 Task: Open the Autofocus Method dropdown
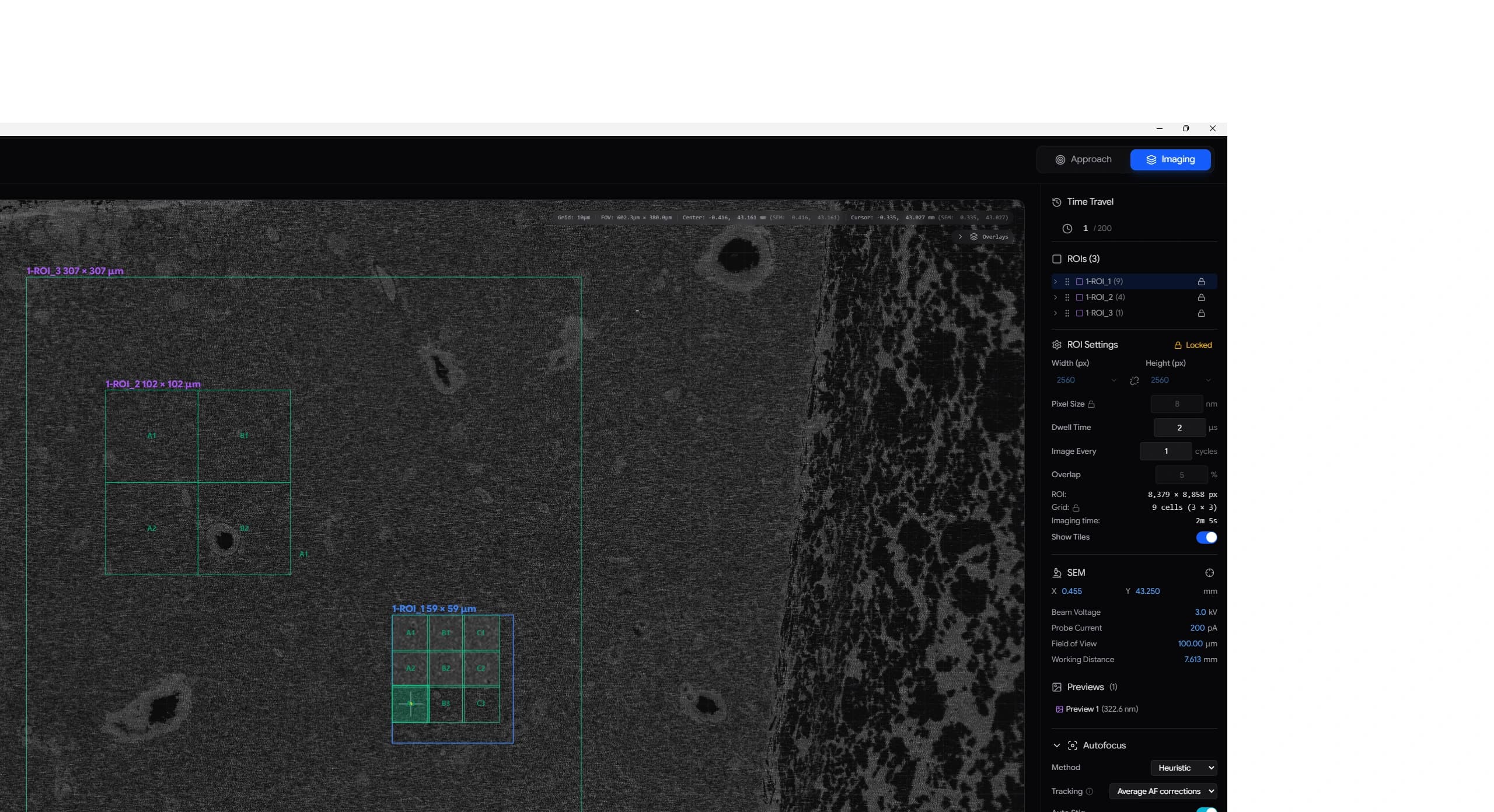(x=1184, y=768)
